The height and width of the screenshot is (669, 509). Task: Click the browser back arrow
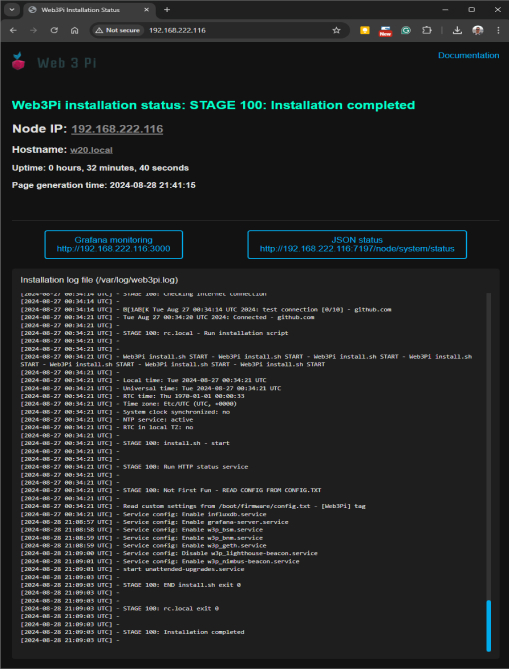pos(13,30)
